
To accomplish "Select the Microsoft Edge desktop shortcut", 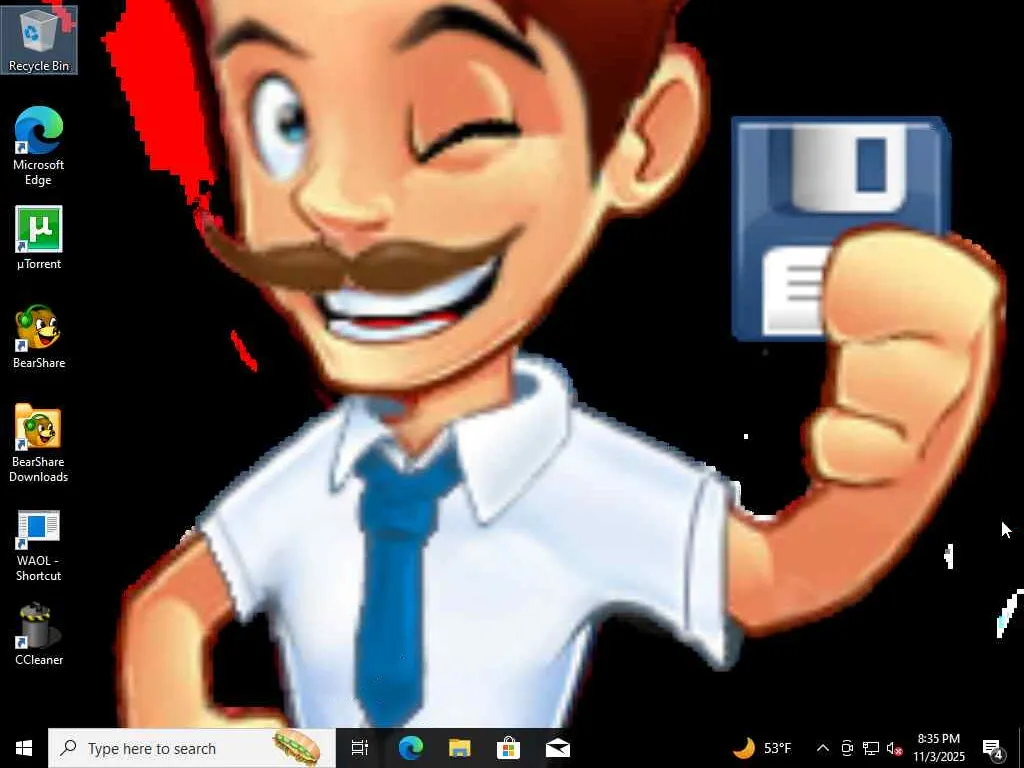I will pos(39,146).
